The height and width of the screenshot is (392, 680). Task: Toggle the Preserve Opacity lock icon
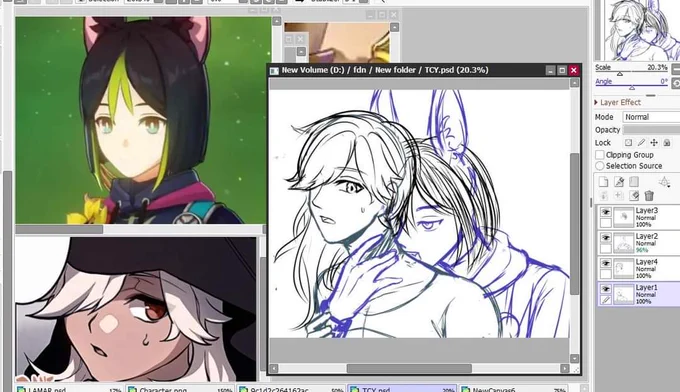(628, 142)
